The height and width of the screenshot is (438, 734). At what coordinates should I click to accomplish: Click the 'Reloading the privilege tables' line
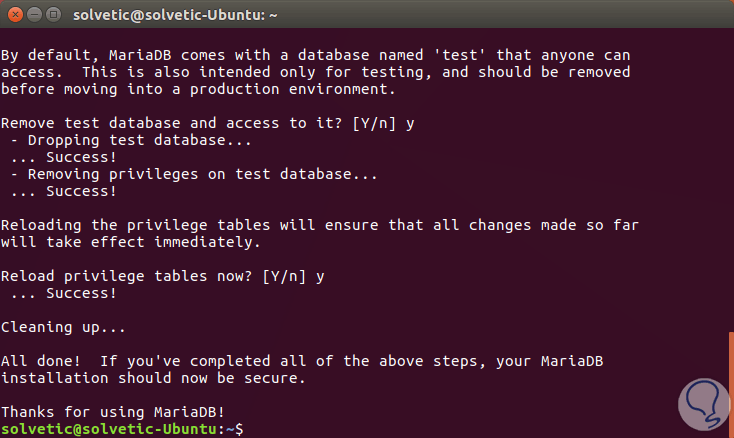coord(320,225)
